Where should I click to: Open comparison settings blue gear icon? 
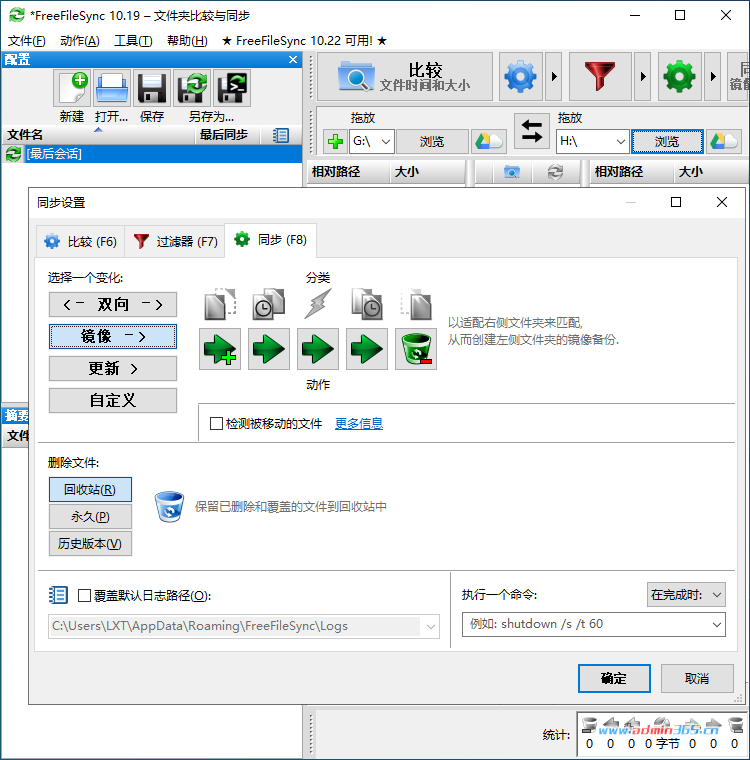click(520, 77)
